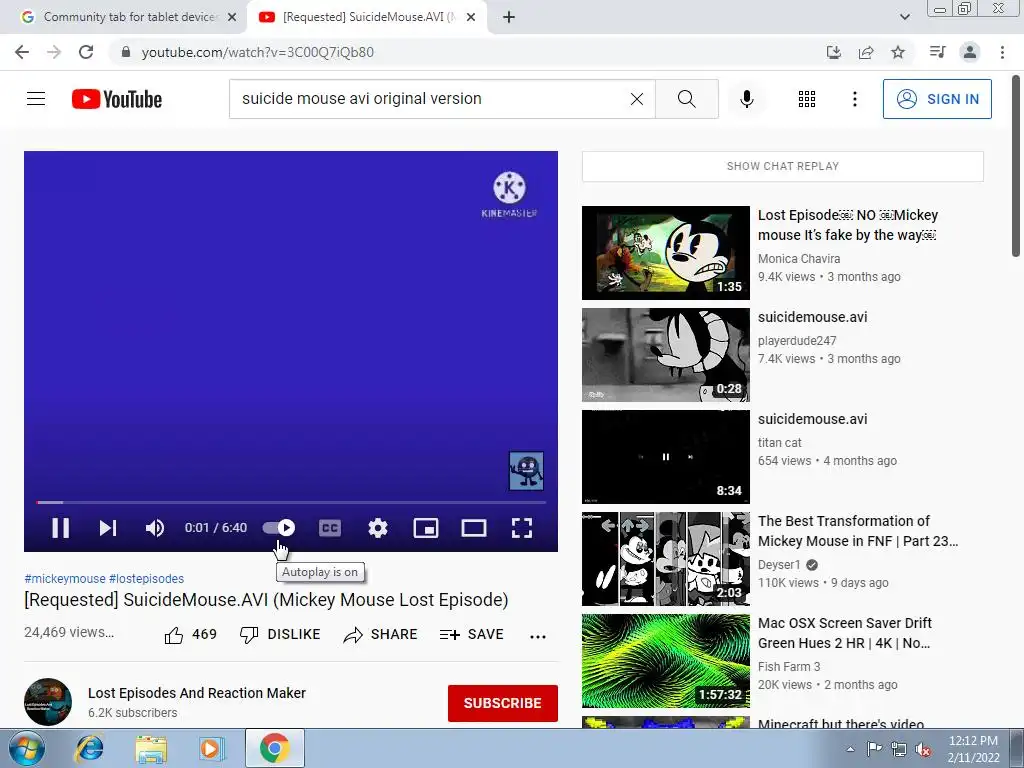Open the #lostepisodes hashtag link

pos(146,579)
